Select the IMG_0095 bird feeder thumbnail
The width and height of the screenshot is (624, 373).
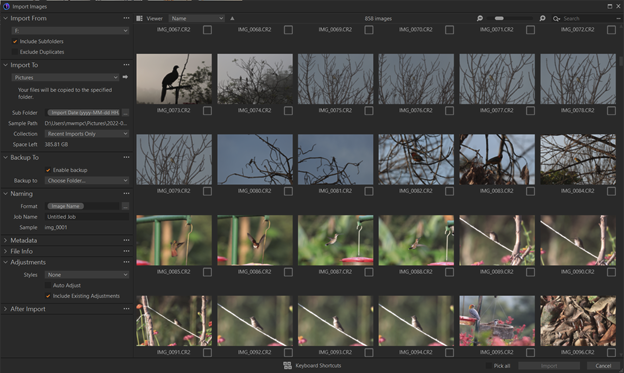pyautogui.click(x=497, y=321)
